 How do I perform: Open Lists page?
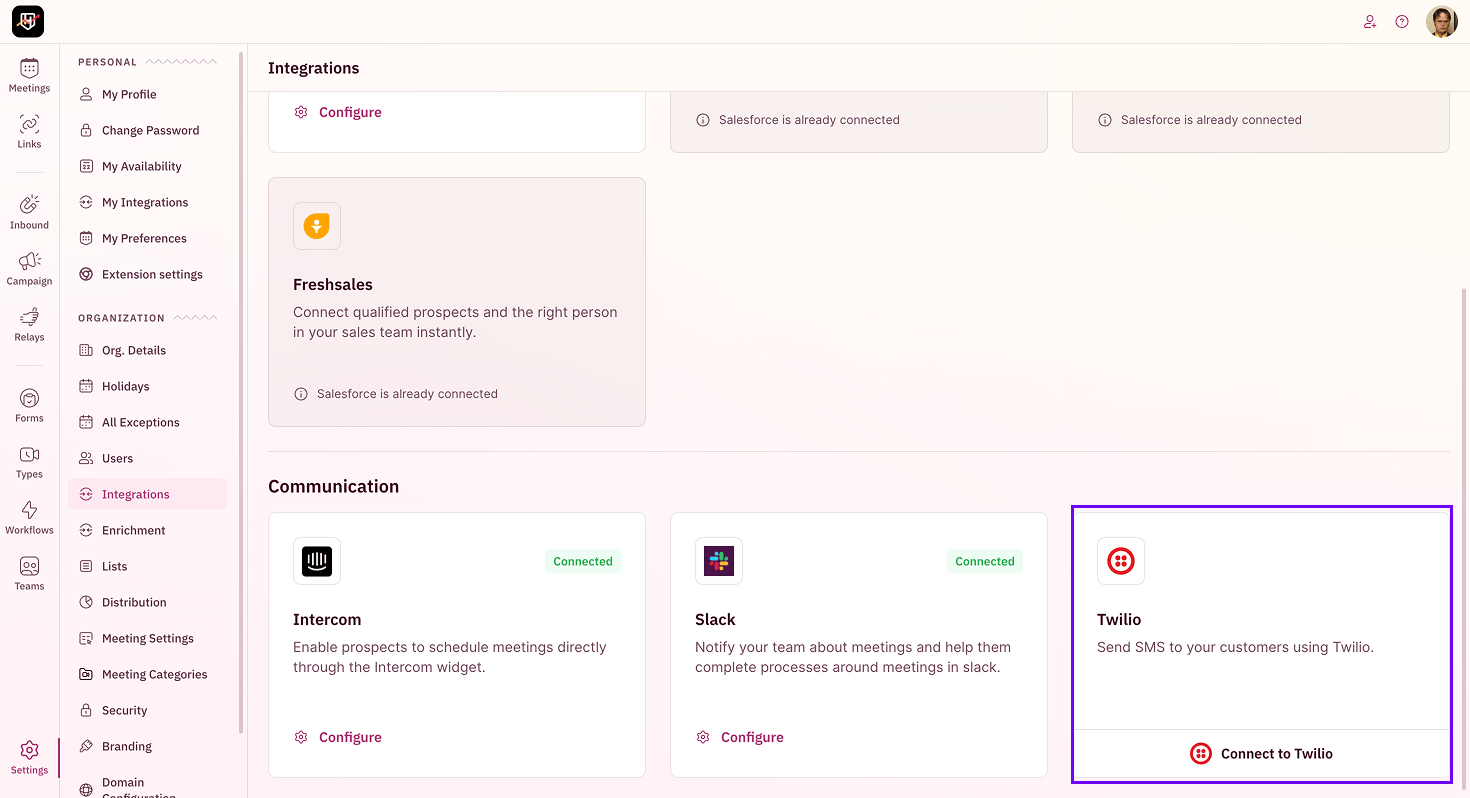point(148,566)
